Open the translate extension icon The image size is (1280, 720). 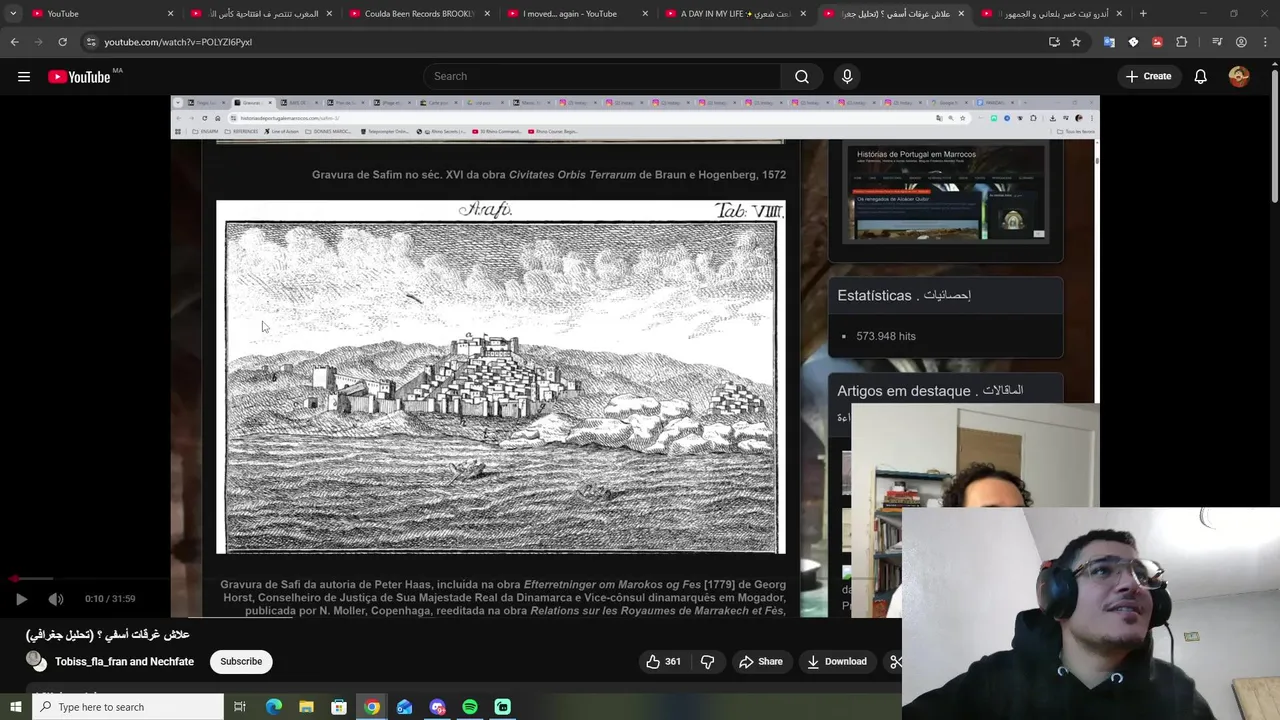(x=1109, y=42)
